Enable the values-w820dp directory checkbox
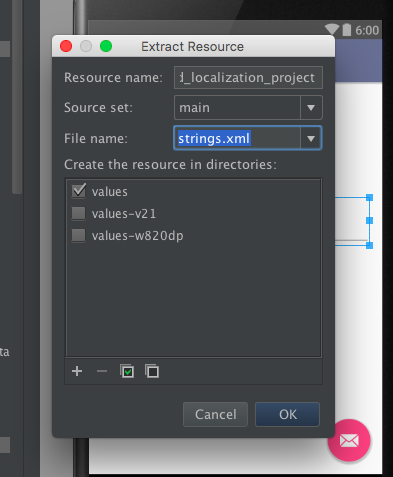 click(x=79, y=235)
